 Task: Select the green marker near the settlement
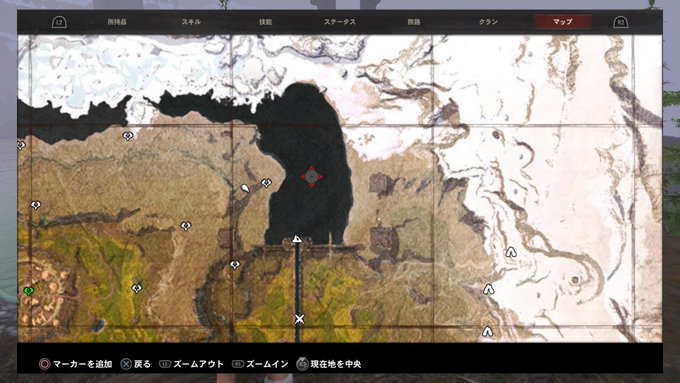tap(29, 291)
